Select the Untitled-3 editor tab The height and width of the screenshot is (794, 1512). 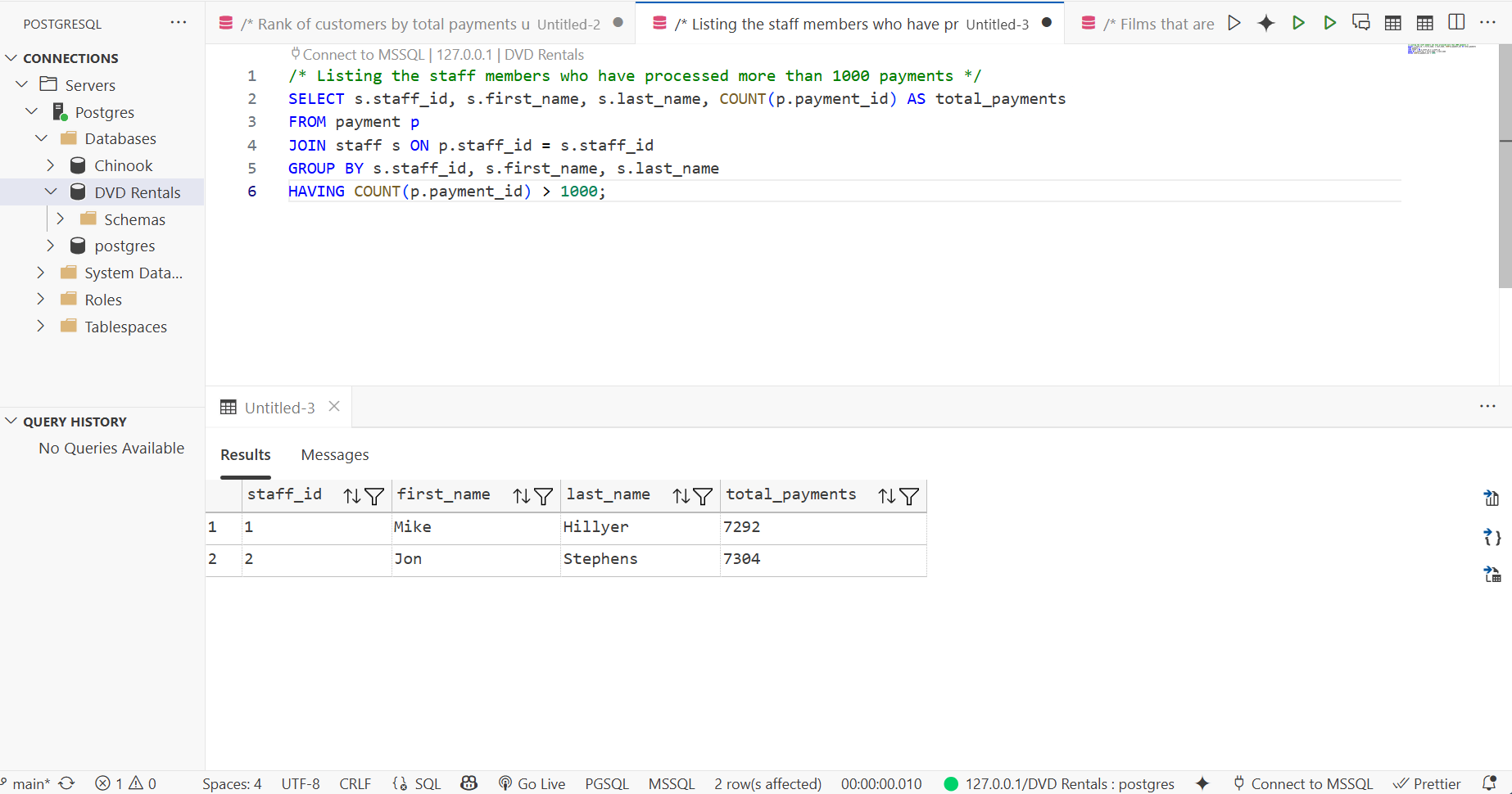point(850,23)
